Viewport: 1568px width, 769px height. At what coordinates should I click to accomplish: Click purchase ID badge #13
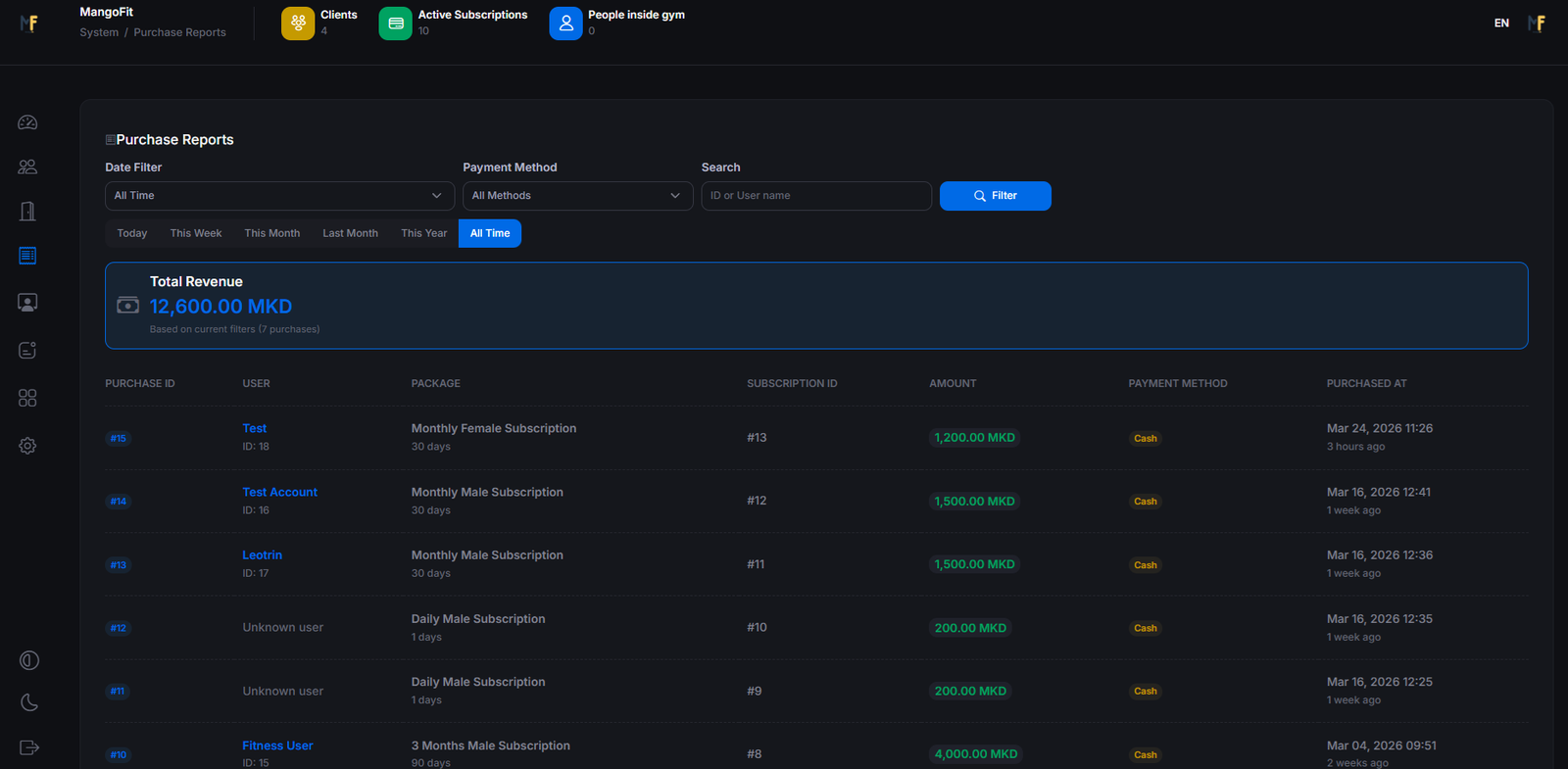[x=118, y=565]
